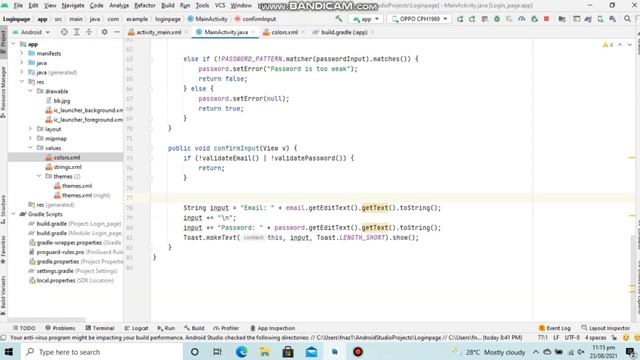Open Project panel gear options
Image resolution: width=640 pixels, height=360 pixels.
tap(104, 32)
